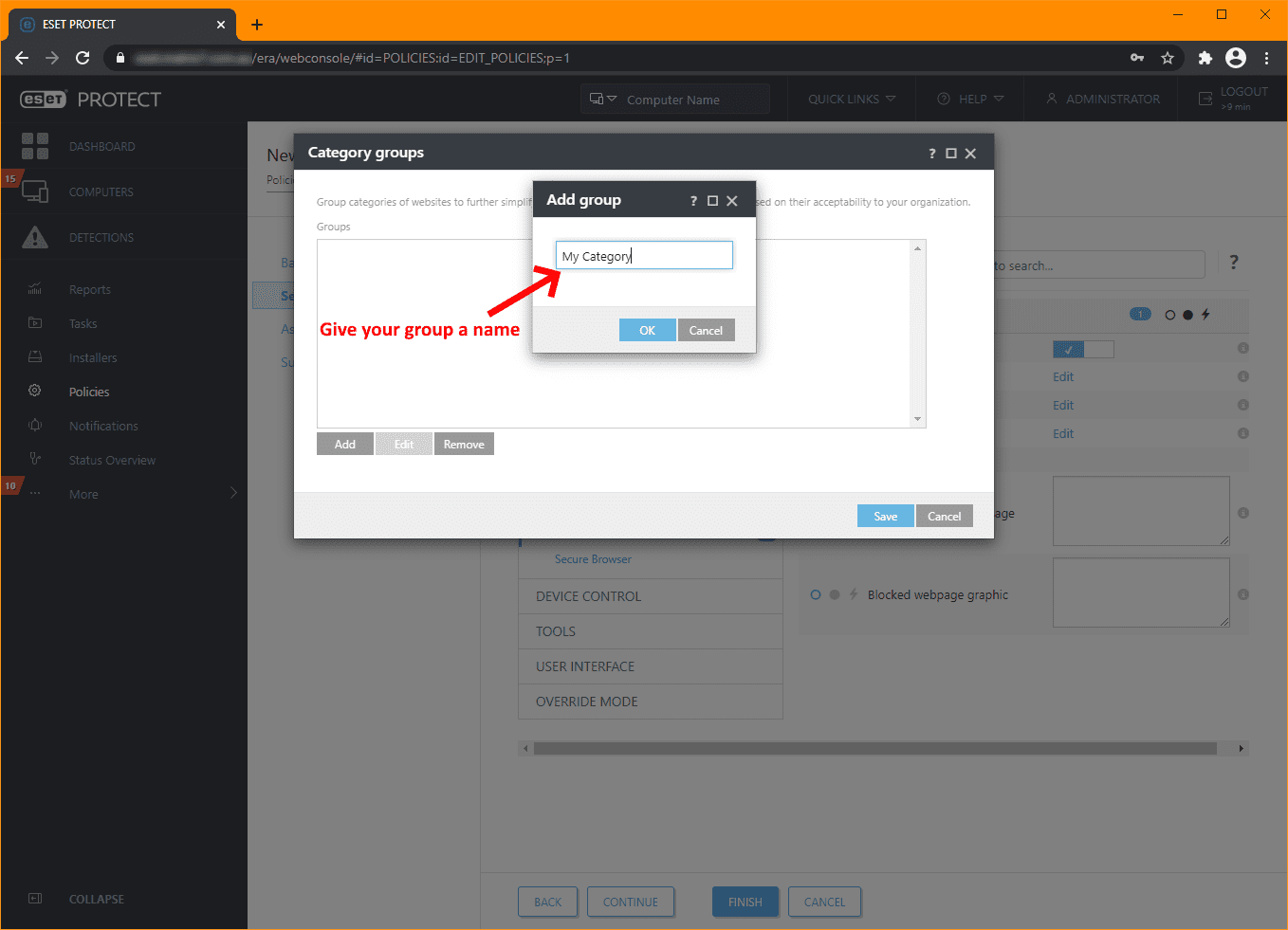Maximize the Add group dialog

tap(712, 201)
